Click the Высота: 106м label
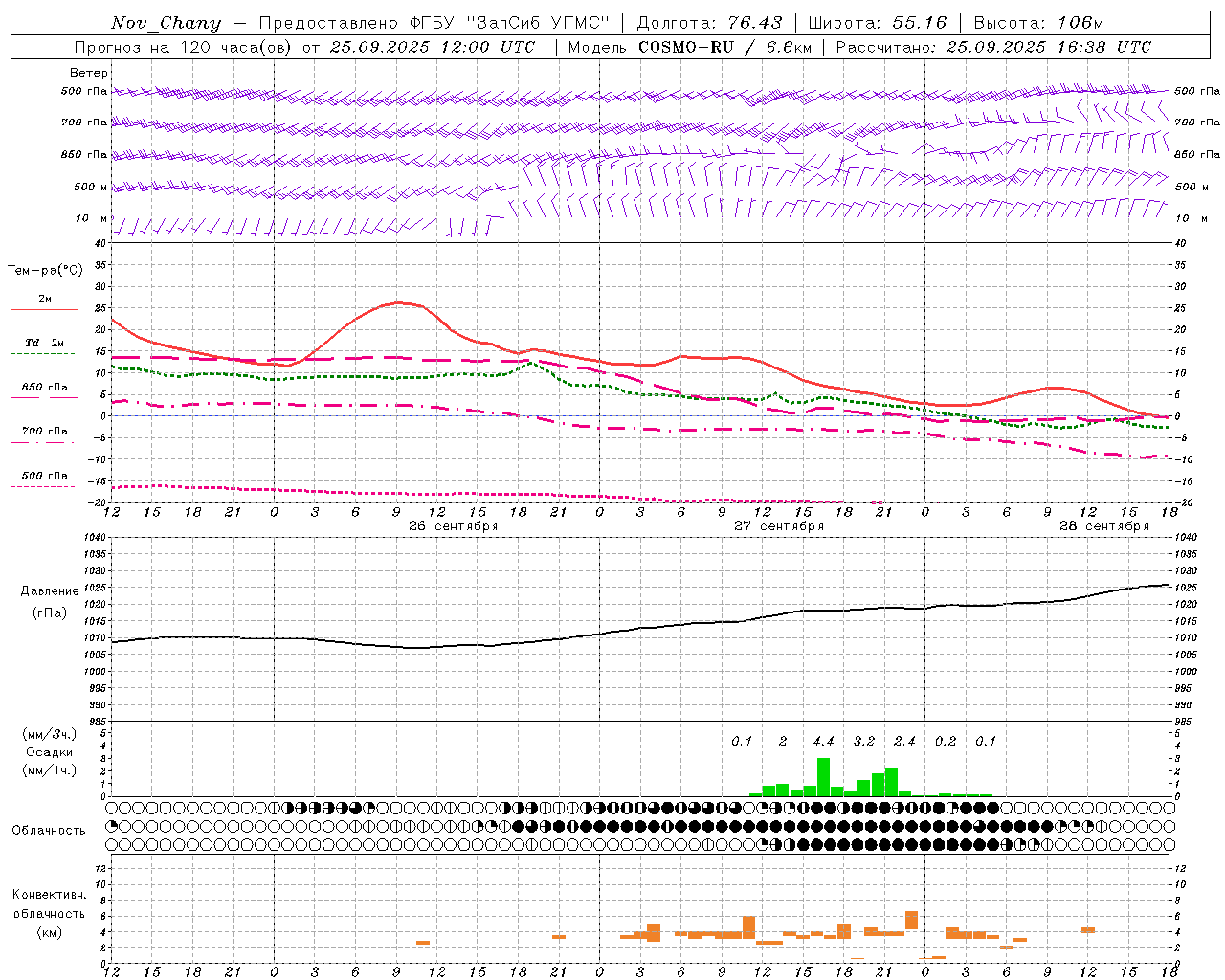Viewport: 1225px width, 980px height. click(1038, 23)
